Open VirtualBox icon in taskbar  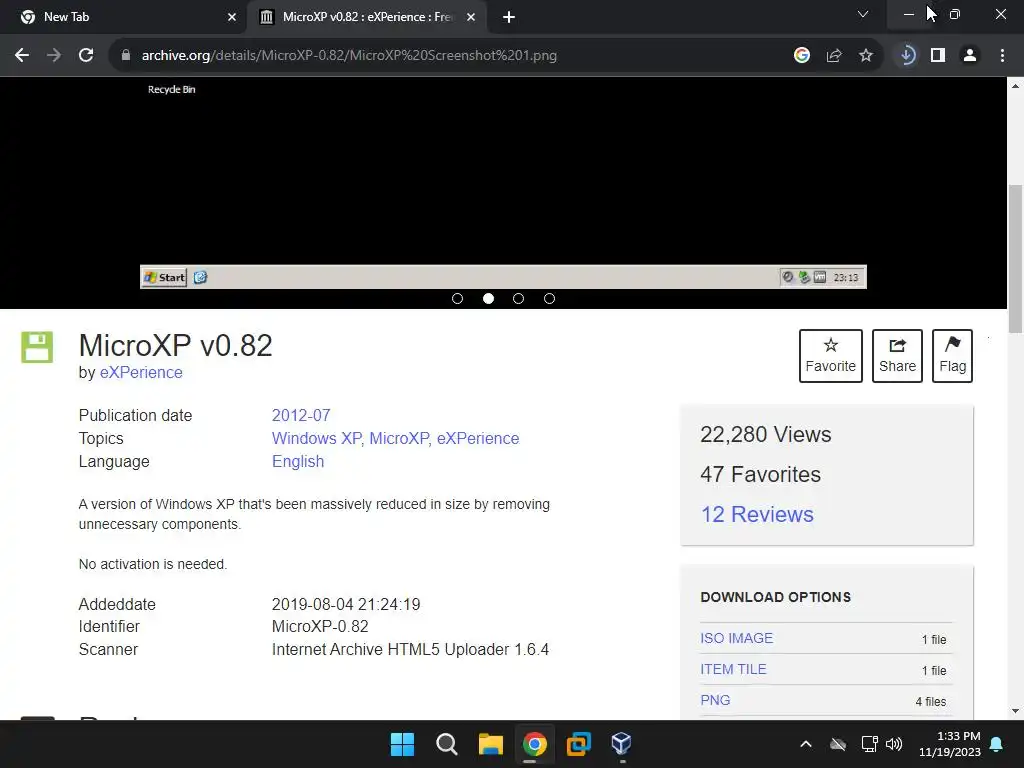pyautogui.click(x=621, y=744)
